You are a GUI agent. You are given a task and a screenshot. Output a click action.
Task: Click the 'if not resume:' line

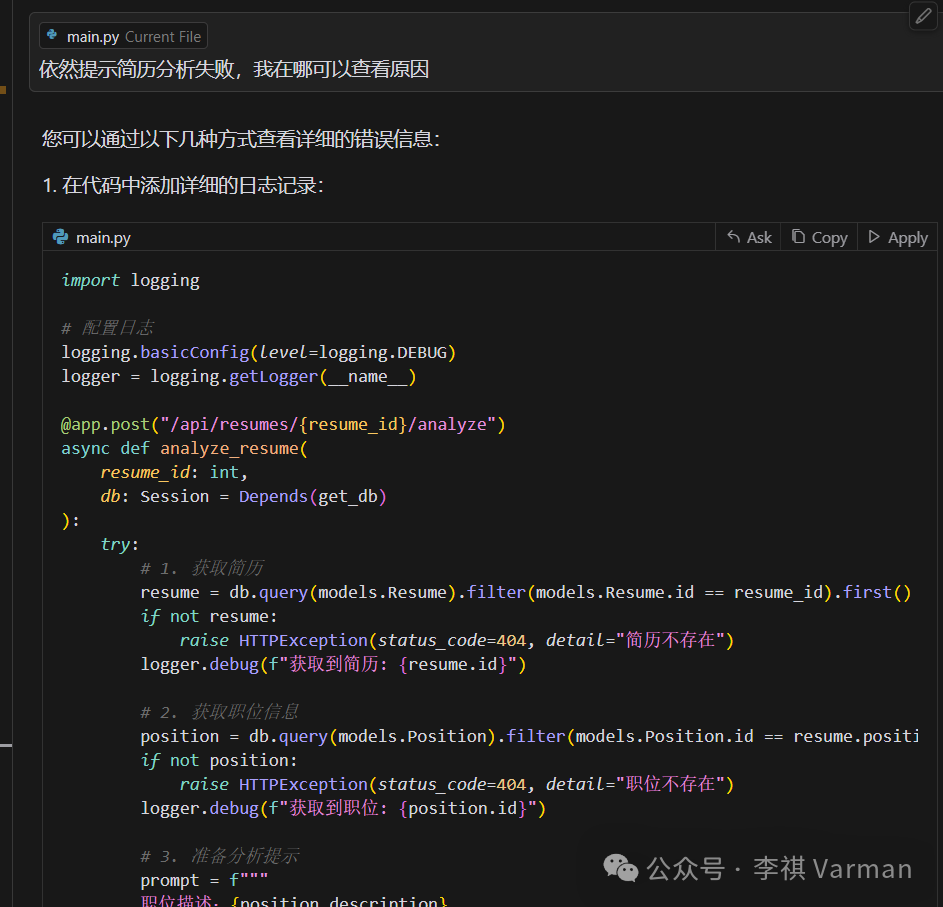pos(209,616)
